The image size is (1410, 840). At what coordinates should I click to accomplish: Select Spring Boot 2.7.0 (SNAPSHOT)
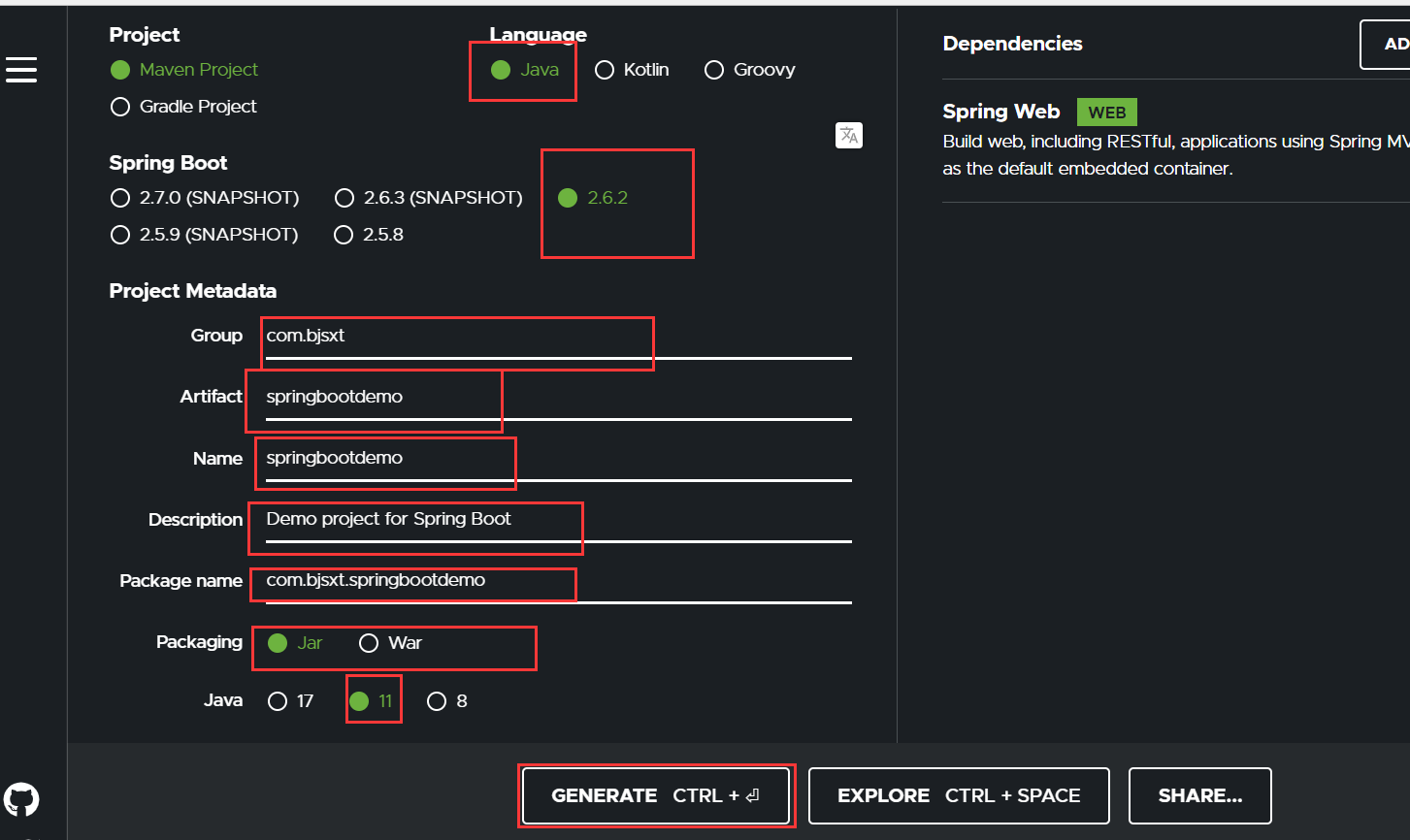coord(205,198)
